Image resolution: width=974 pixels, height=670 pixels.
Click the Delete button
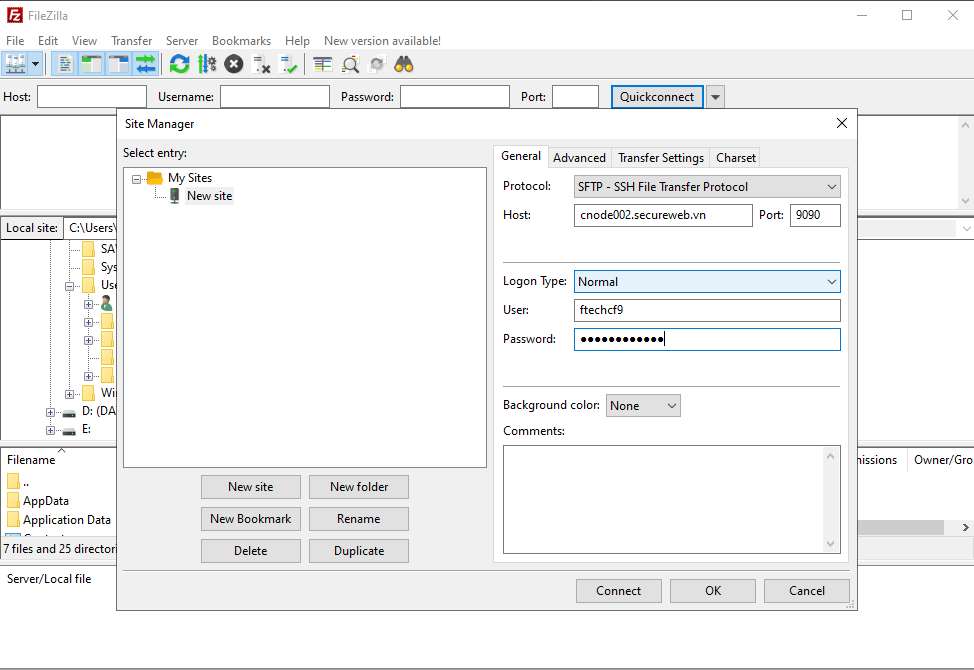pos(251,551)
